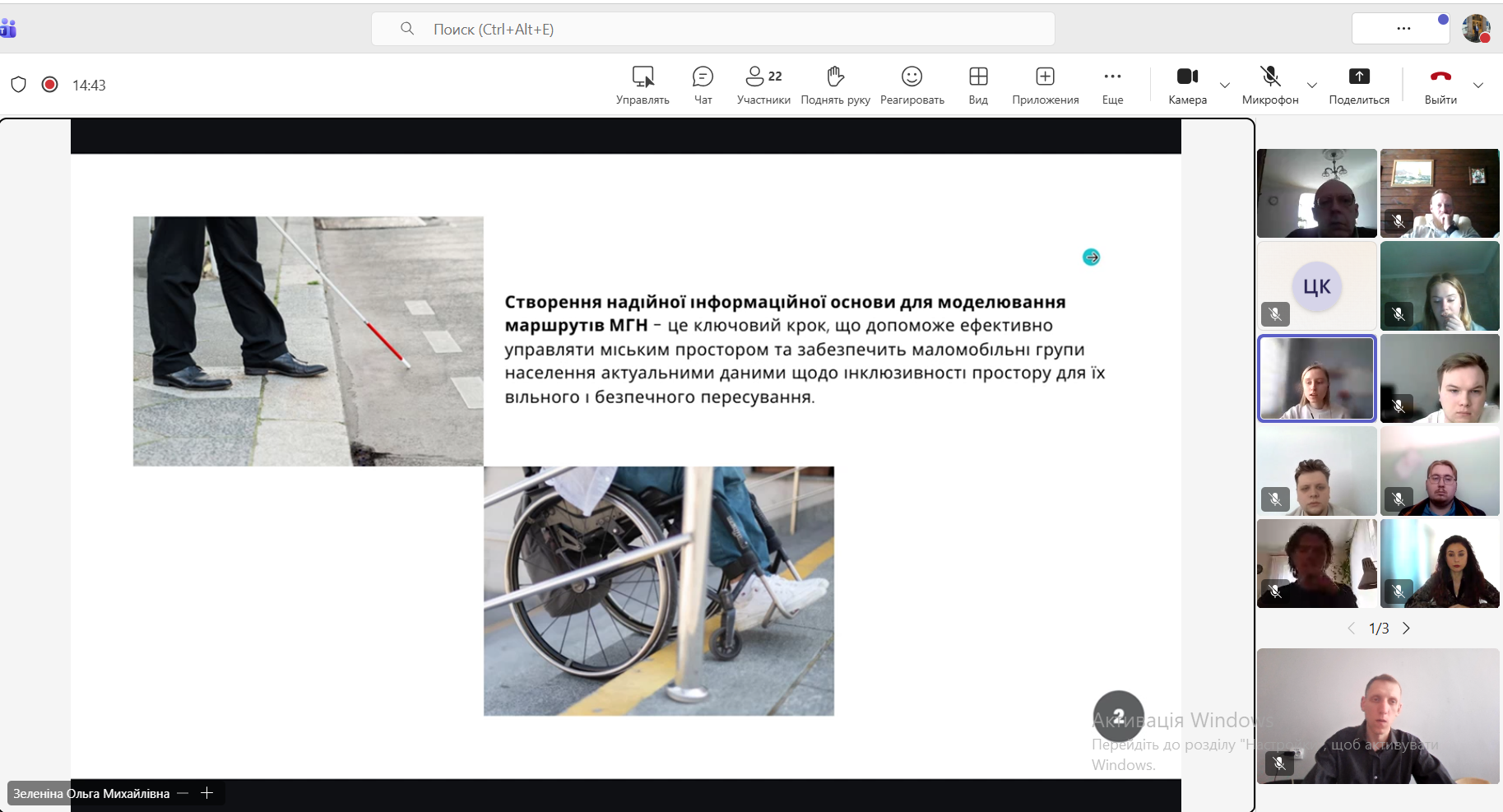Expand leave options arrow next to Выйти
The image size is (1503, 812).
[x=1478, y=86]
